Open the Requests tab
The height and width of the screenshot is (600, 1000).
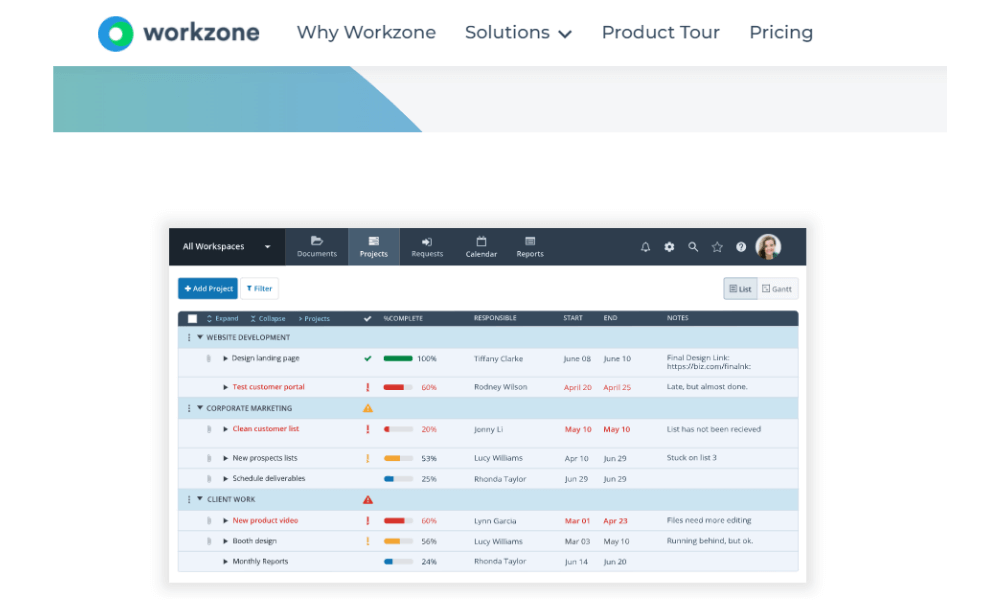point(427,246)
